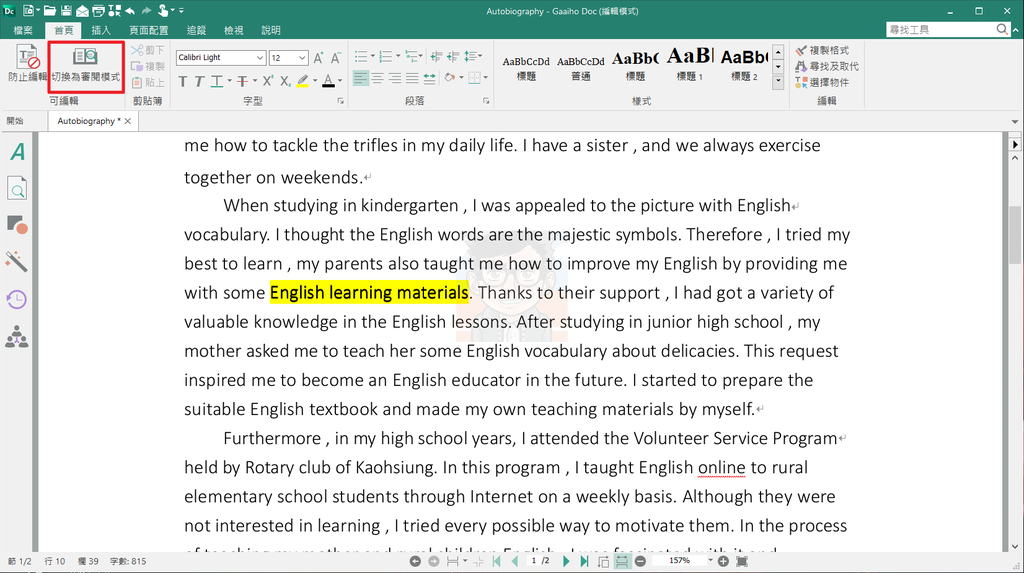This screenshot has height=573, width=1024.
Task: Apply black font color swatch
Action: pos(328,81)
